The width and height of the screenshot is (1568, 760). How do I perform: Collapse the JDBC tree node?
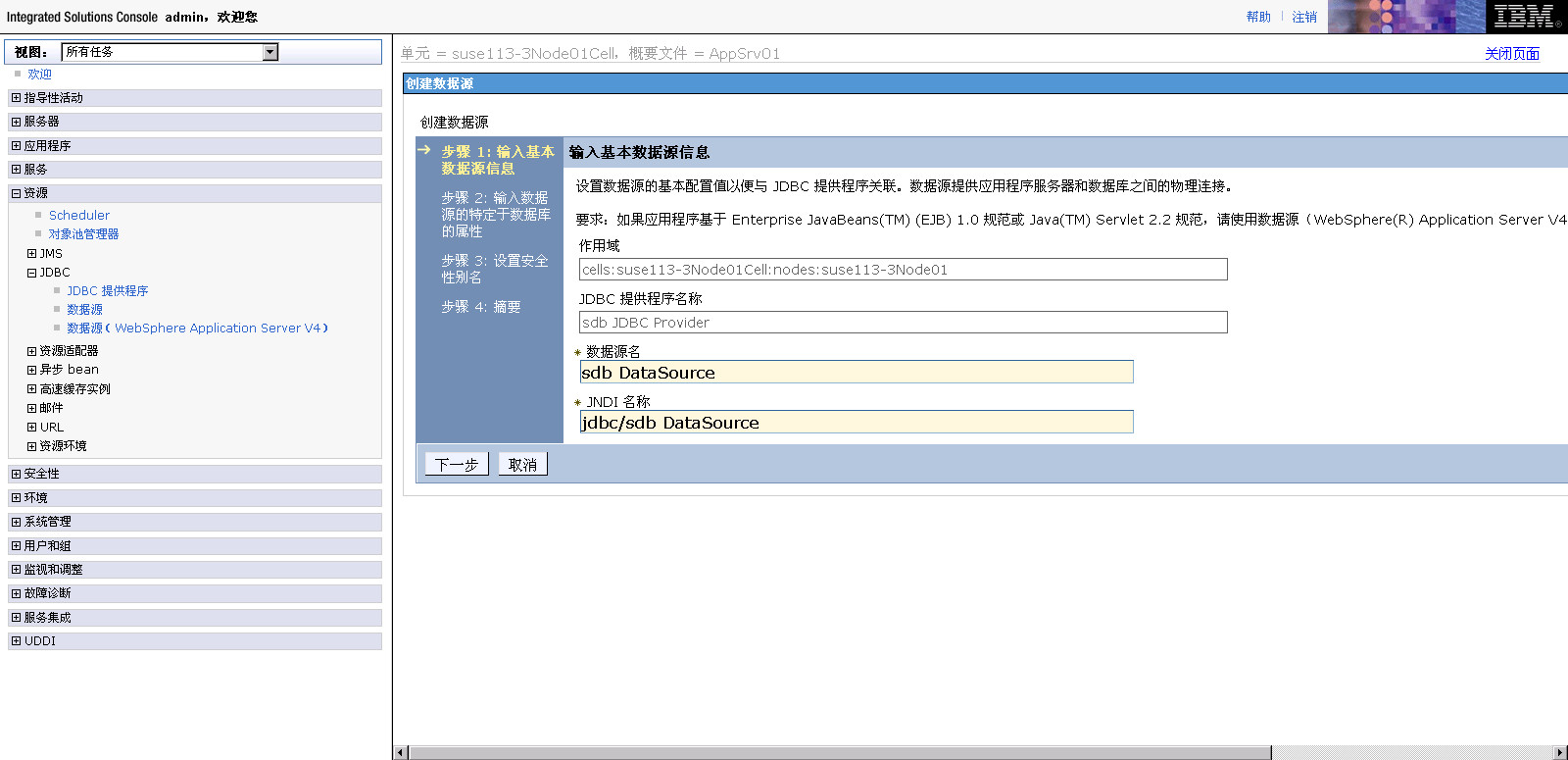[x=32, y=273]
